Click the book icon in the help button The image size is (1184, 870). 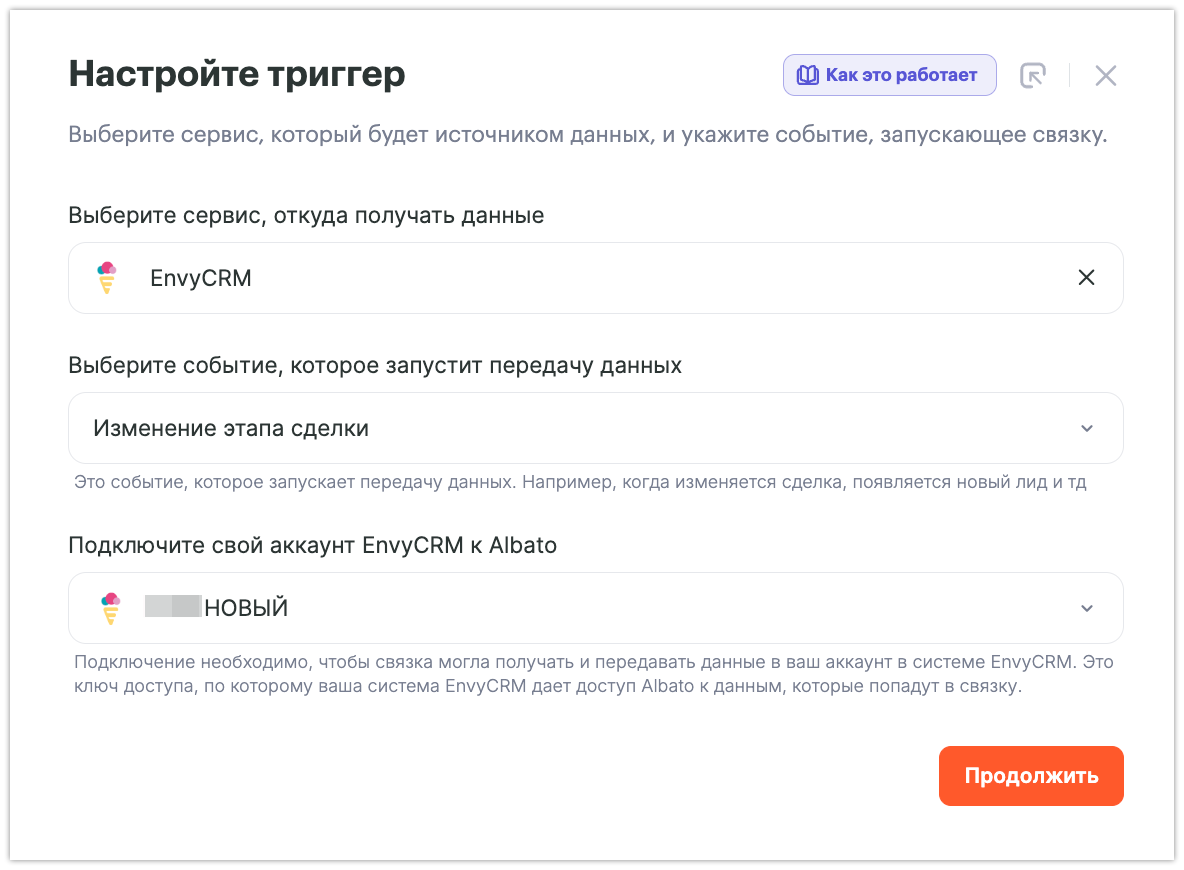[x=807, y=75]
